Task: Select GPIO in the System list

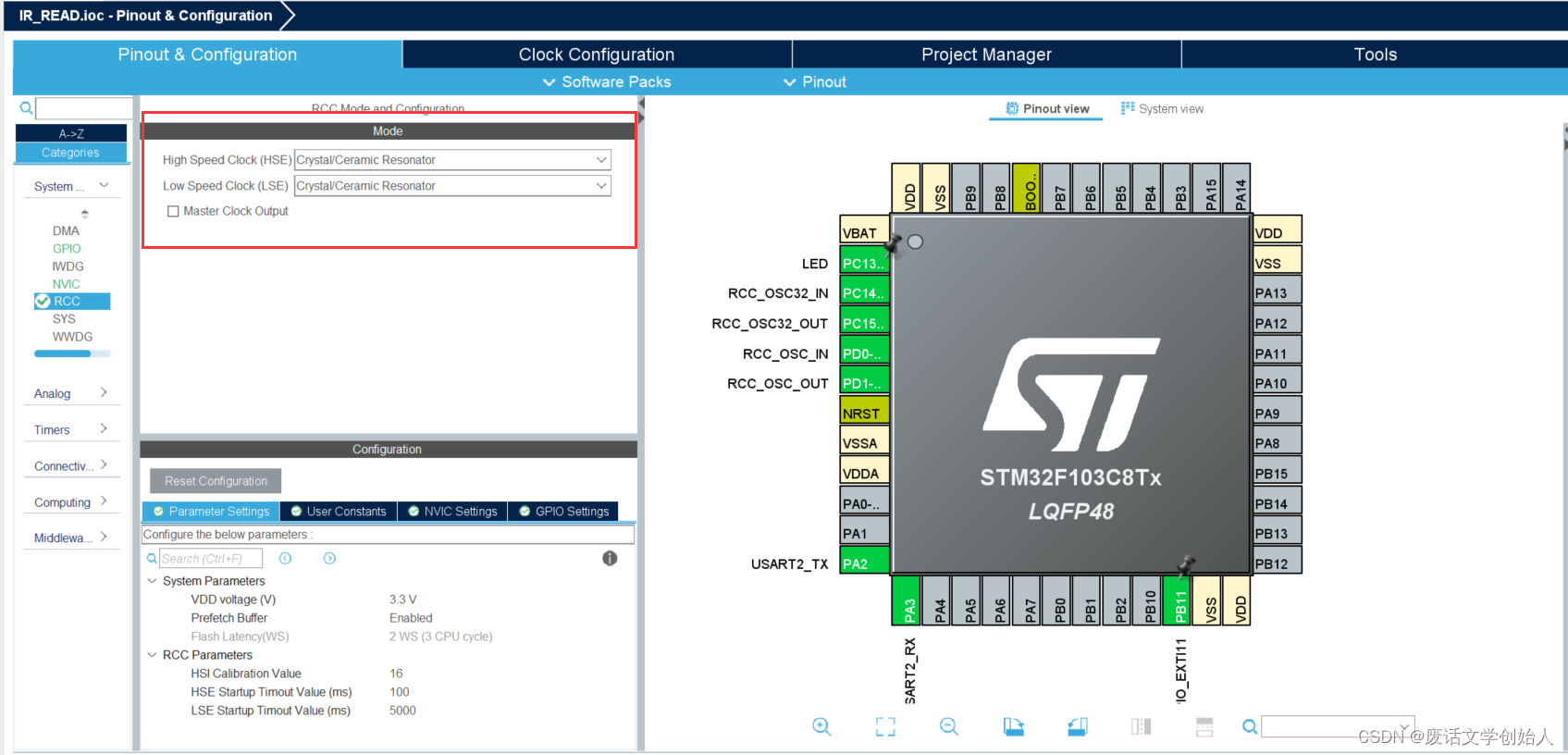Action: tap(67, 248)
